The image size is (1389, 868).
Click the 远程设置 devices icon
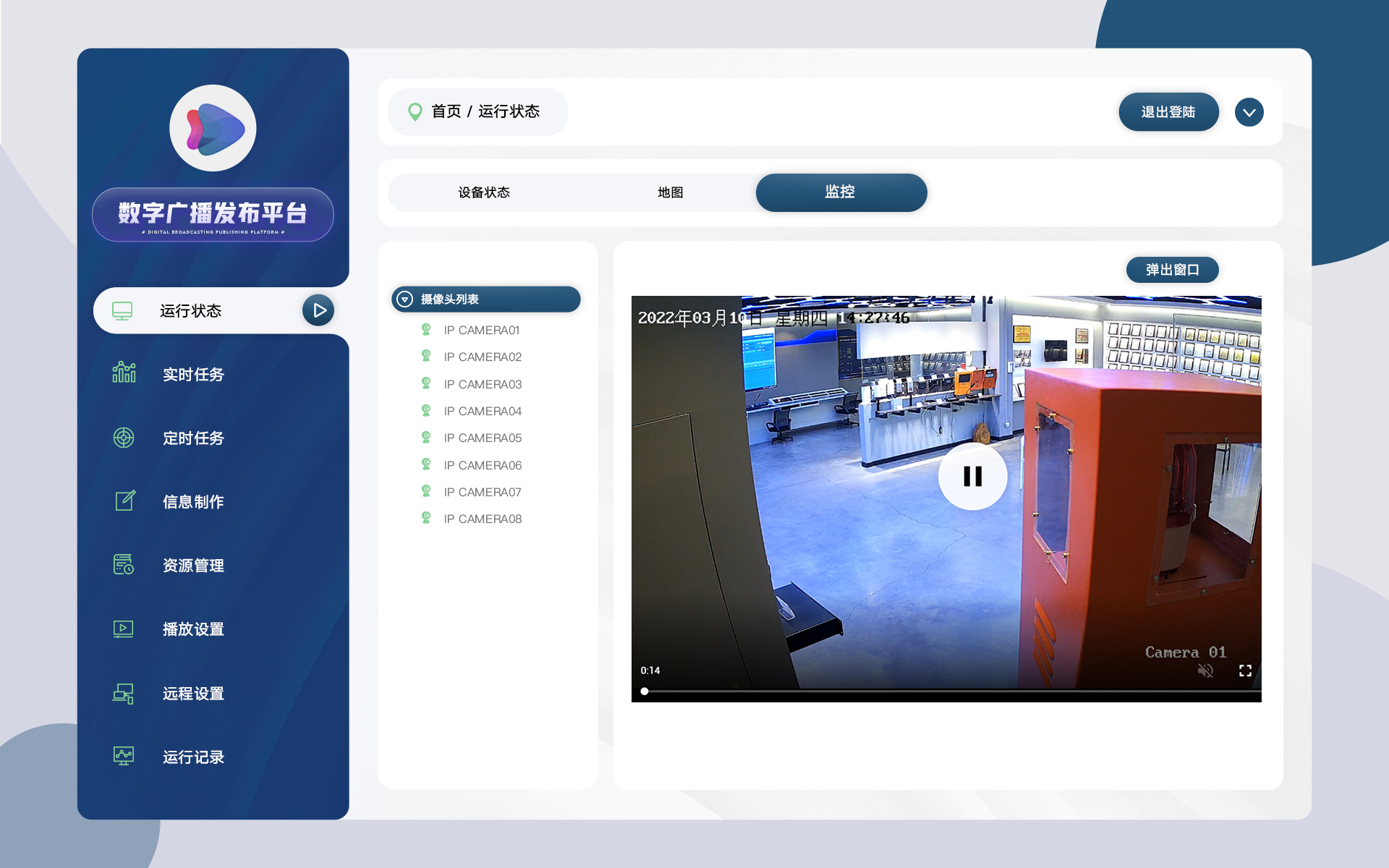[124, 693]
